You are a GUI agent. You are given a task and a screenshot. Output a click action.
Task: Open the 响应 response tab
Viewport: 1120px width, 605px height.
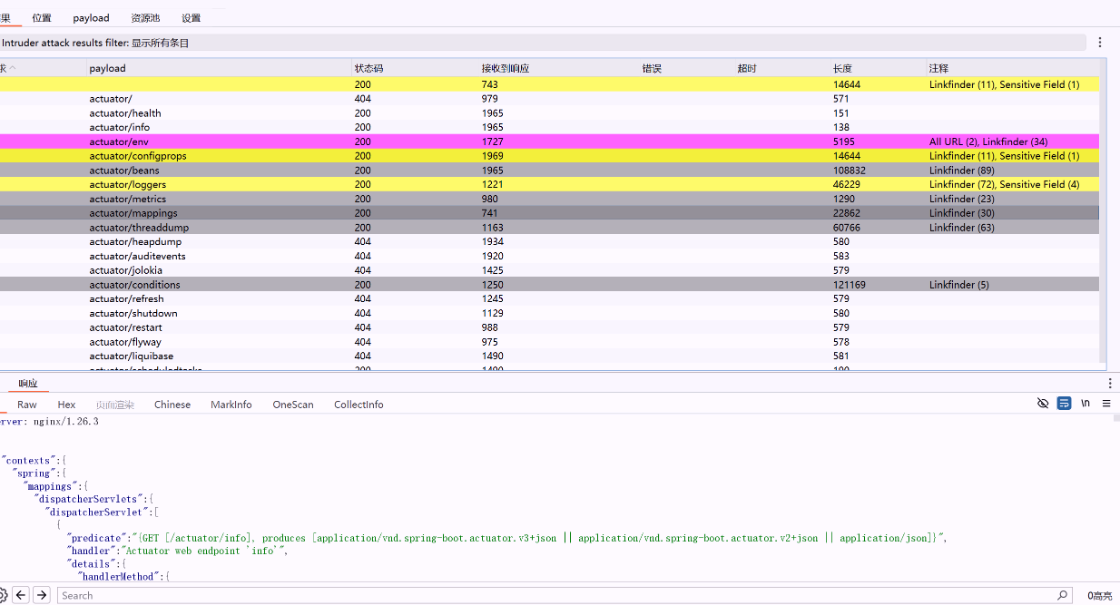pyautogui.click(x=27, y=384)
